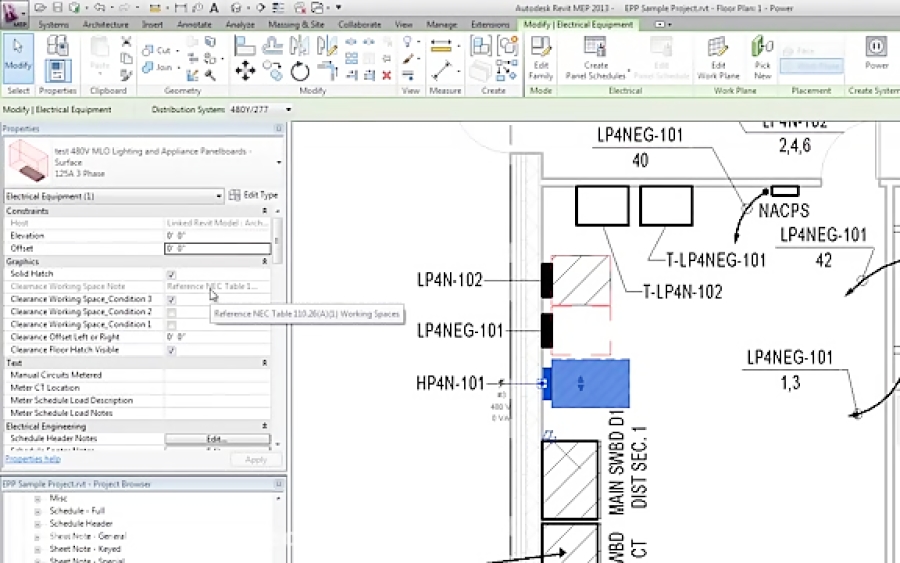Screen dimensions: 900x563
Task: Collapse the Constraints section in Properties
Action: click(265, 211)
